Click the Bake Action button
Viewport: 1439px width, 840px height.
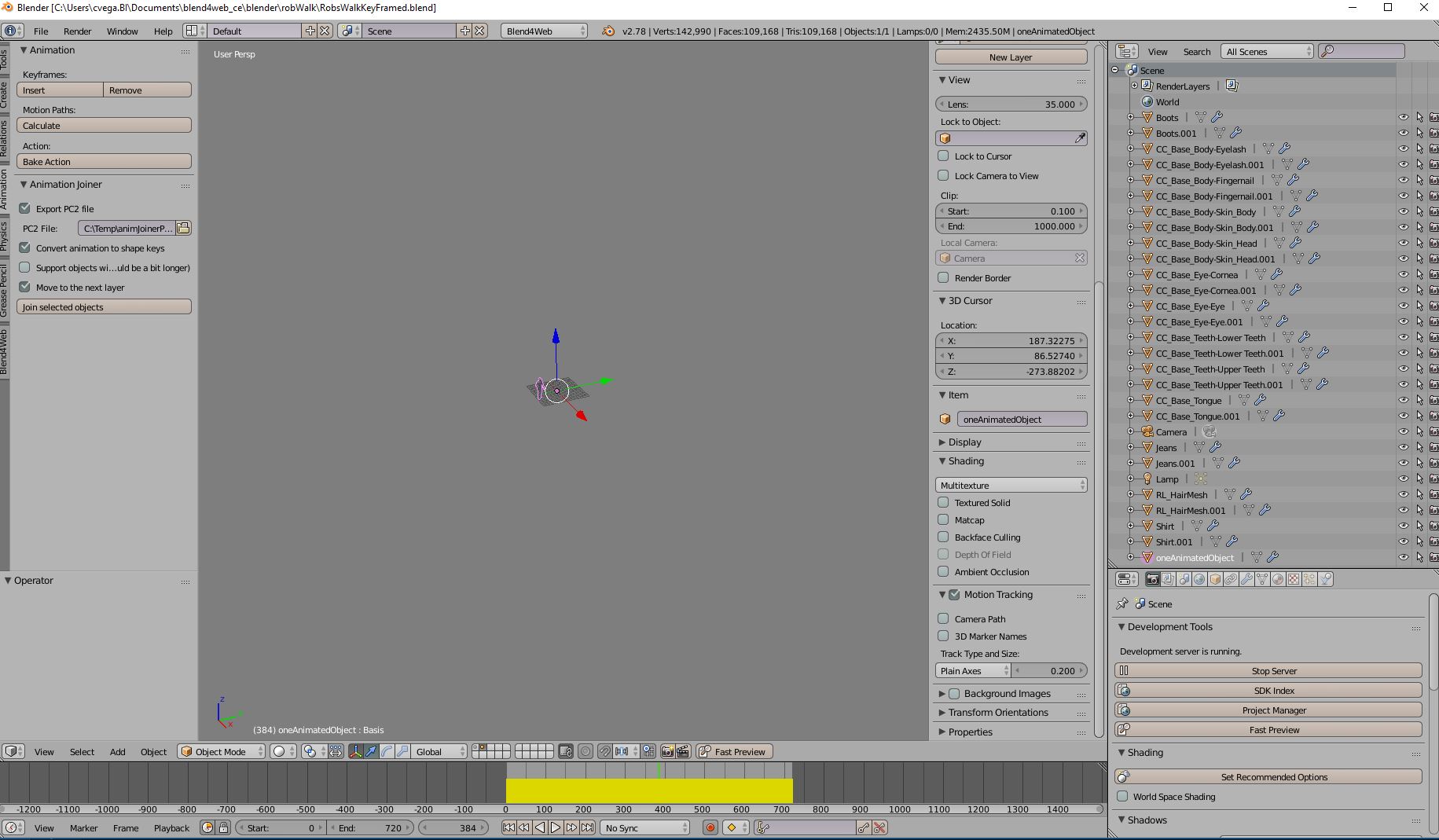[104, 161]
